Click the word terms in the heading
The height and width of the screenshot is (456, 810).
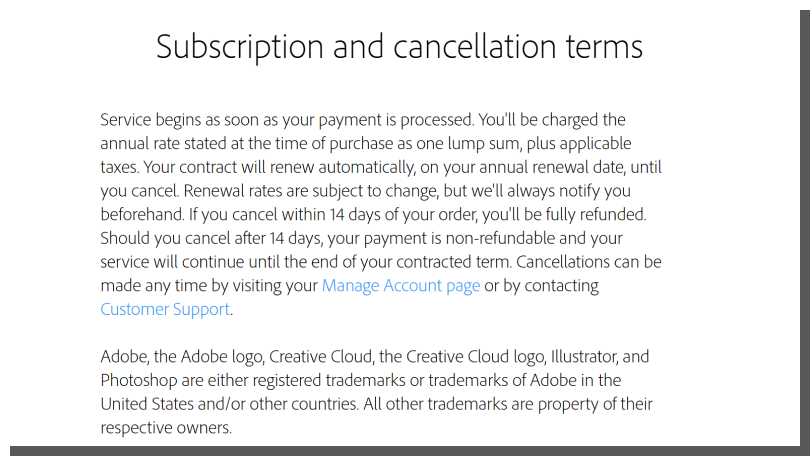coord(604,47)
